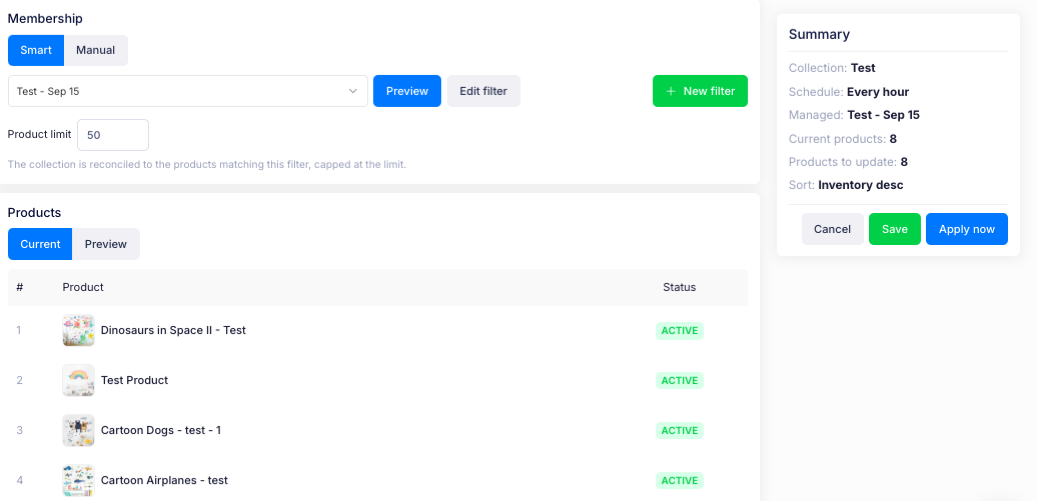
Task: Click the Status column header
Action: (679, 287)
